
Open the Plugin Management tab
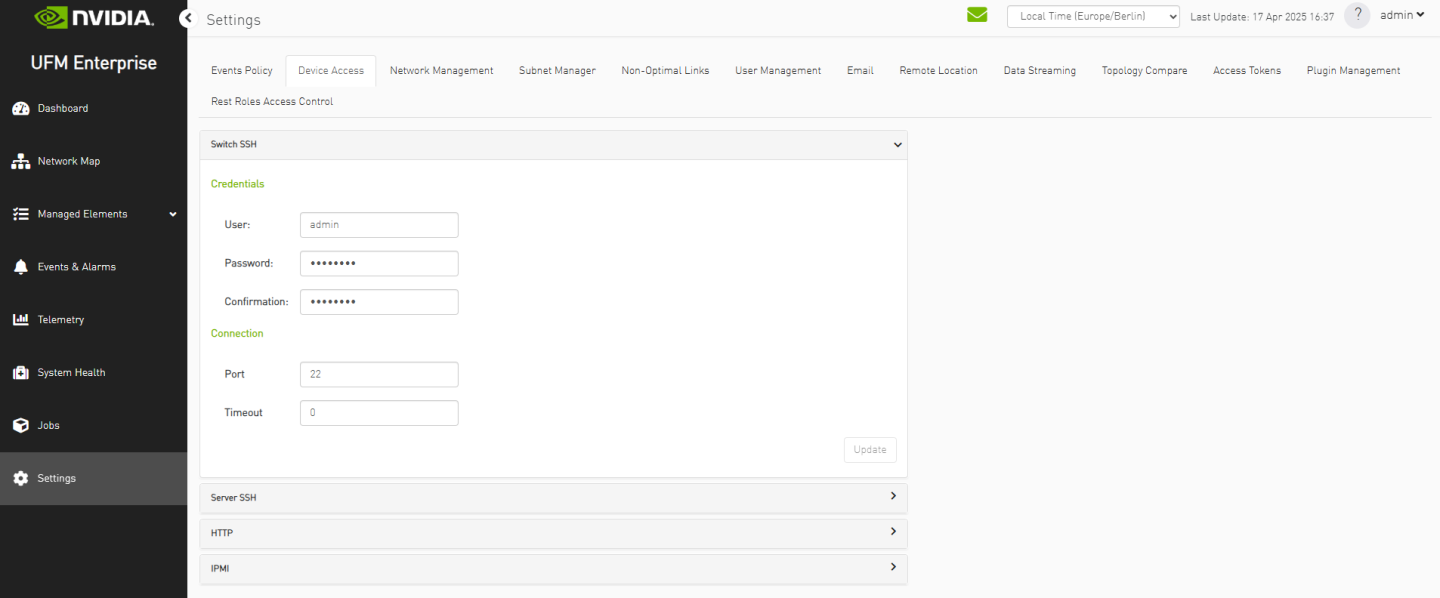pos(1353,71)
